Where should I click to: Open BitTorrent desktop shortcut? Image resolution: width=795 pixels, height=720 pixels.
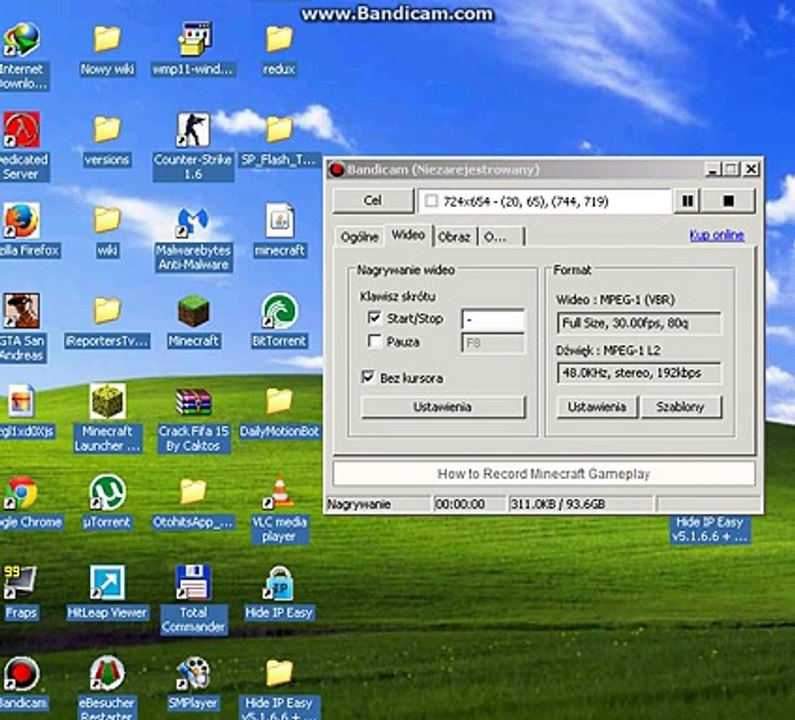[x=280, y=311]
